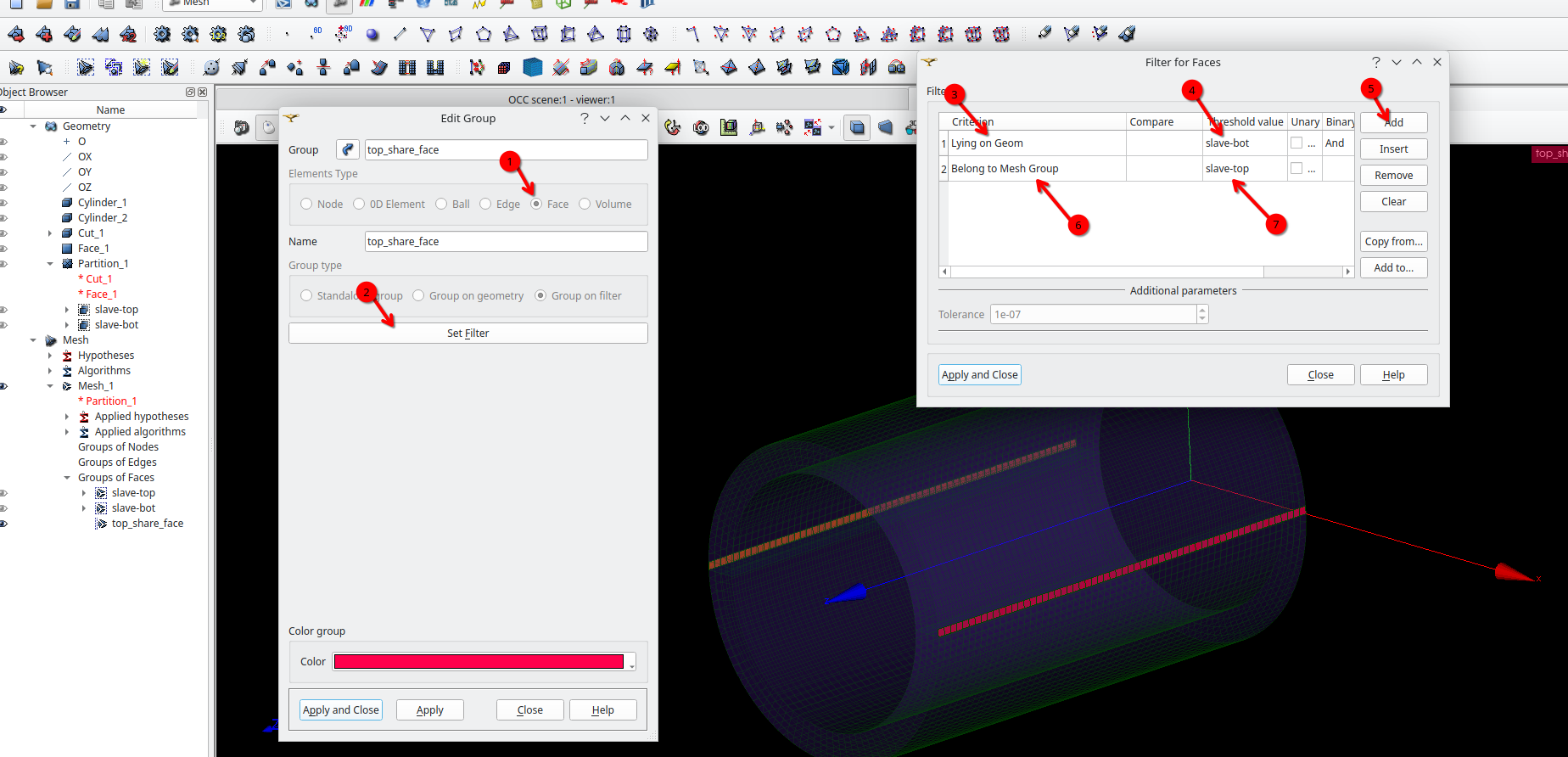Screen dimensions: 1568x757
Task: Click the blue ball element icon
Action: [372, 35]
